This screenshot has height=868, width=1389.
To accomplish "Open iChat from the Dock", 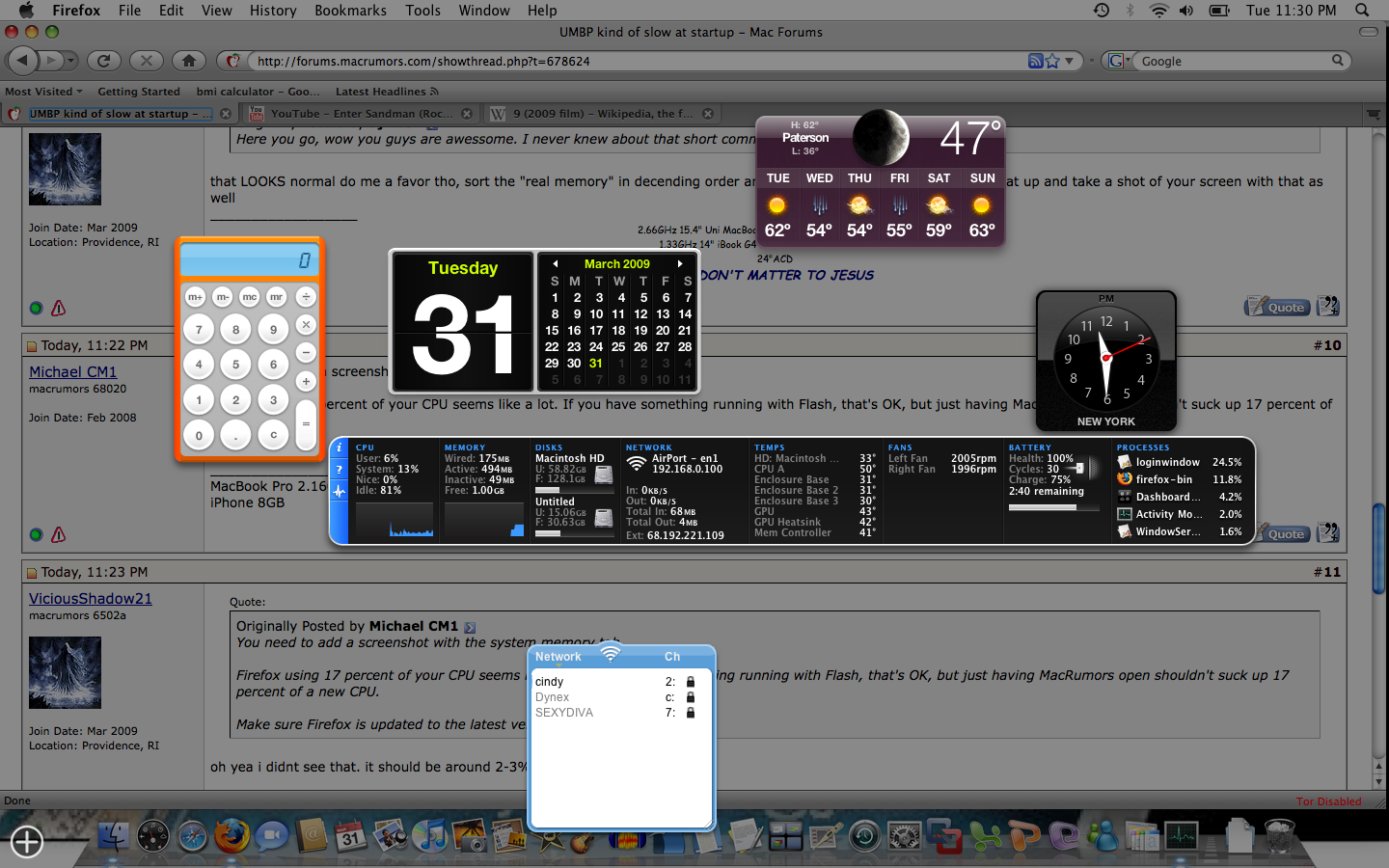I will 272,836.
